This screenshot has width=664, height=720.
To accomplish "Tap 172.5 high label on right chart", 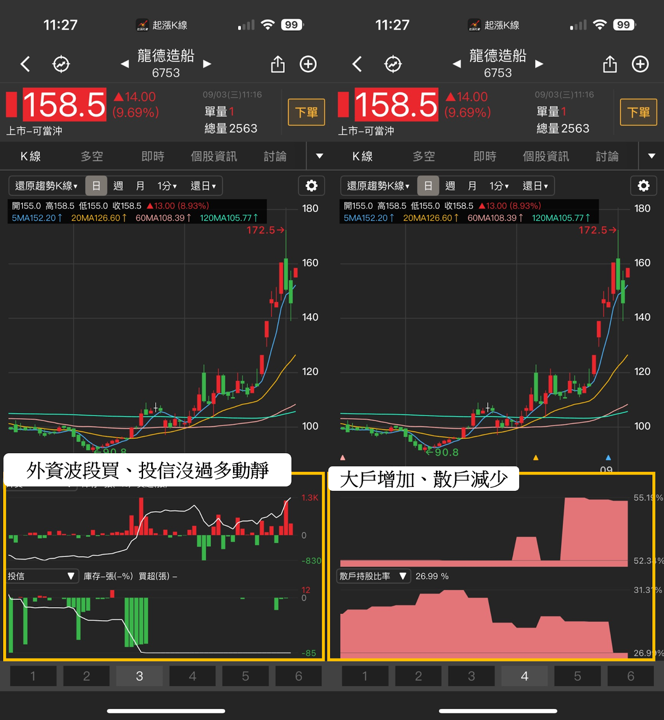I will coord(596,230).
